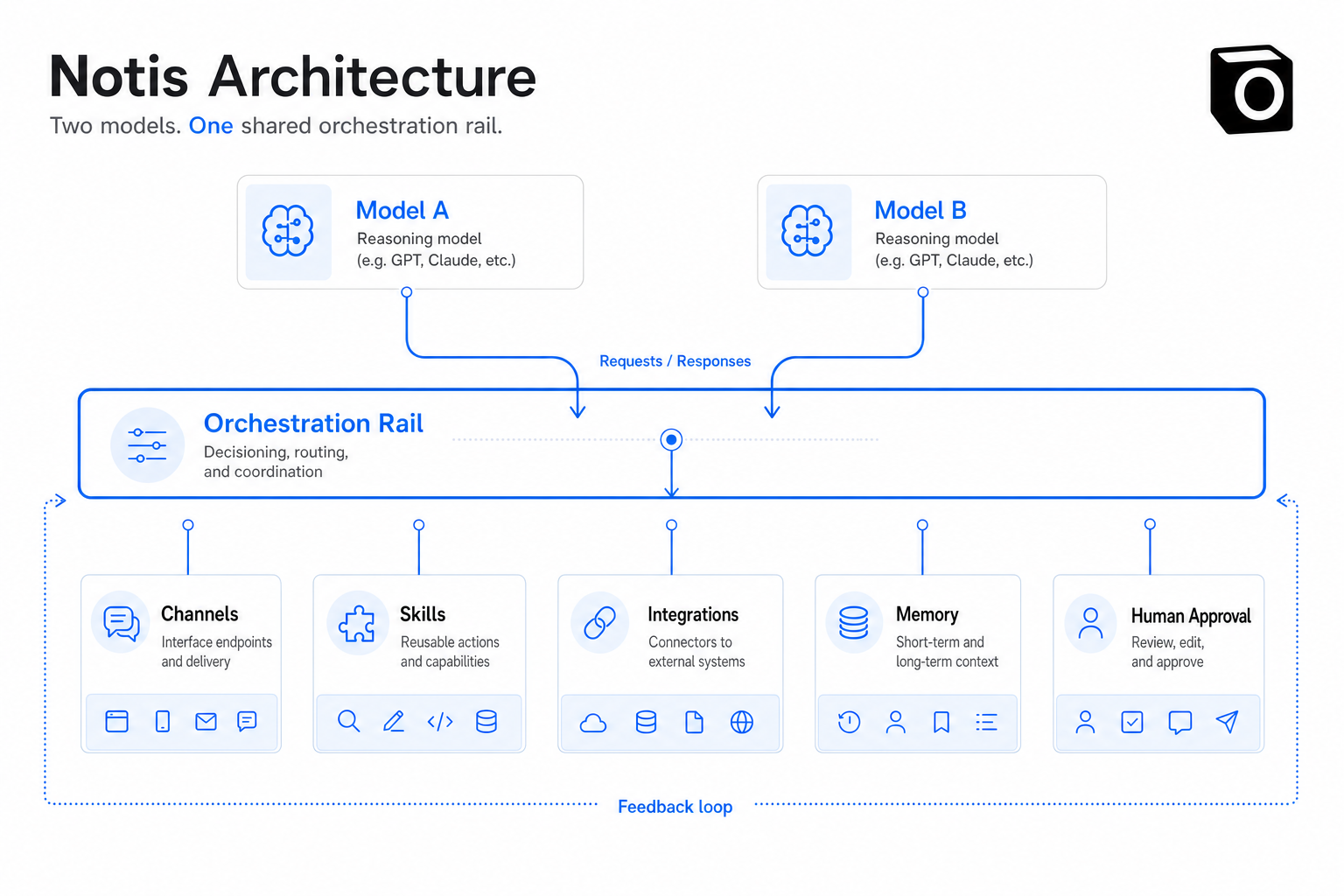This screenshot has width=1344, height=896.
Task: Select the database icon under Skills
Action: [486, 721]
